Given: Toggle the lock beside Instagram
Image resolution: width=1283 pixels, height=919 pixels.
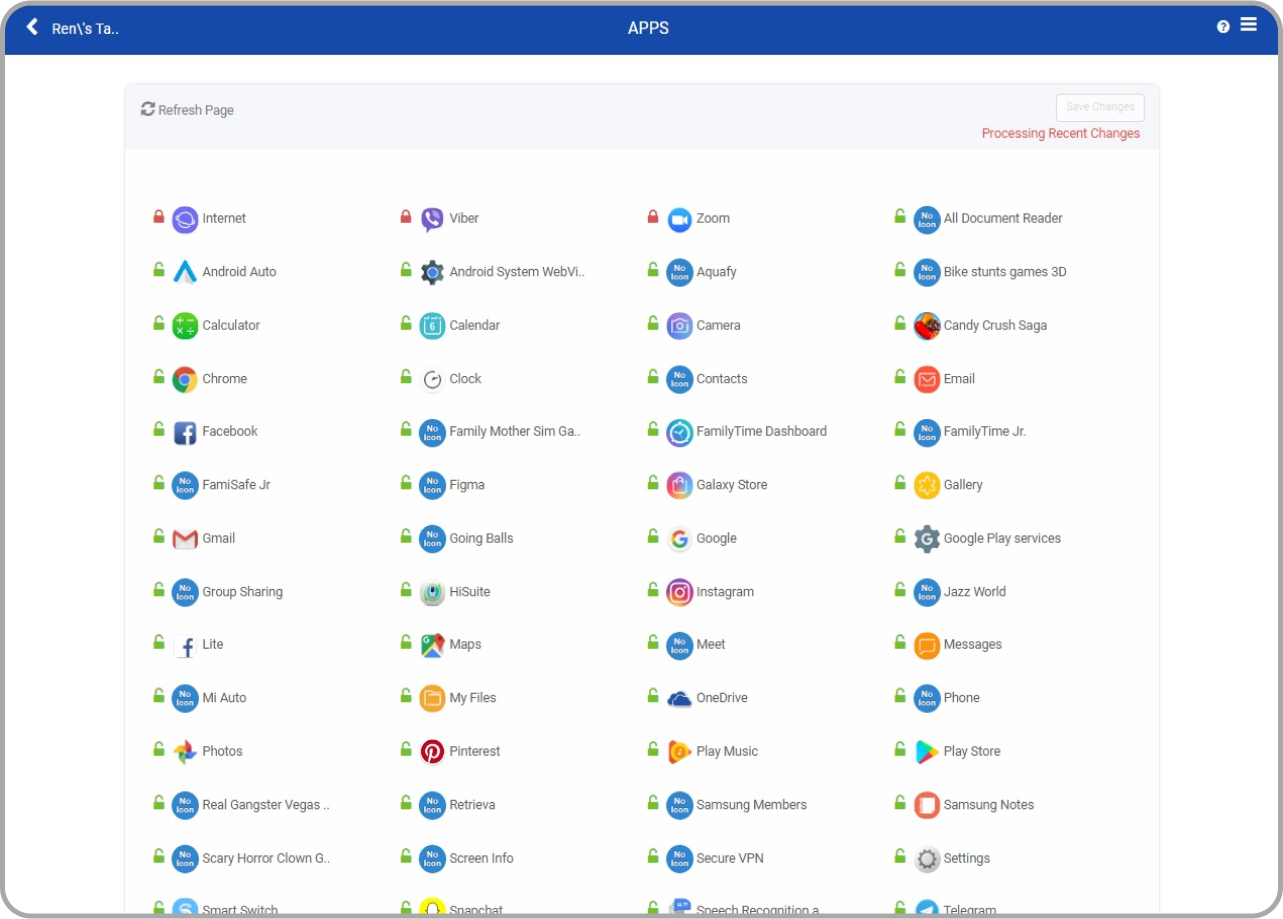Looking at the screenshot, I should tap(652, 589).
